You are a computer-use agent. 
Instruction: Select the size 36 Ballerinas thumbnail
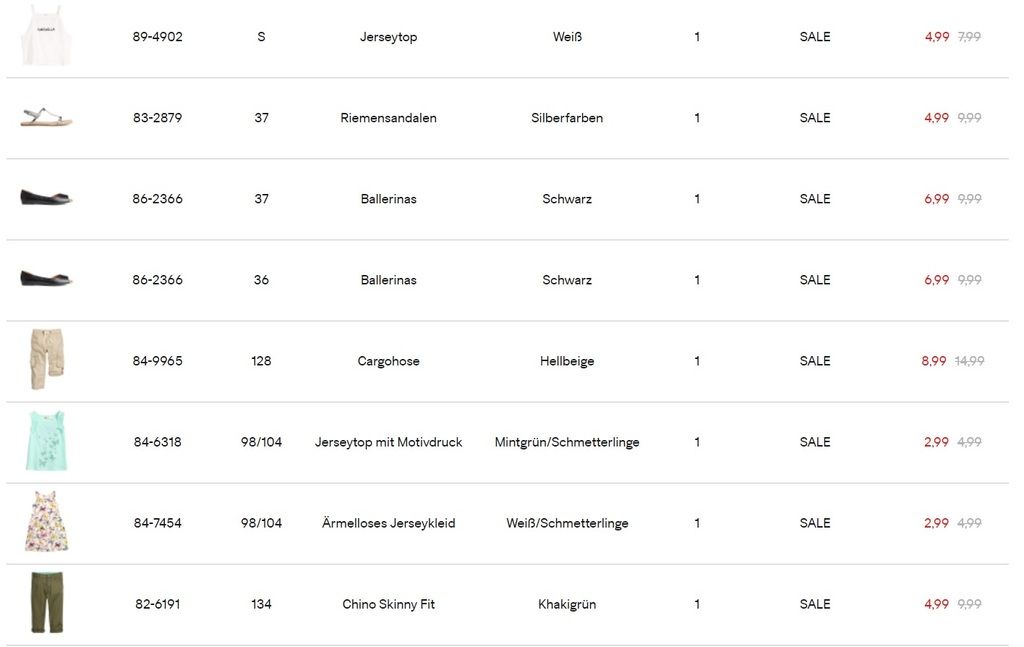pos(46,279)
